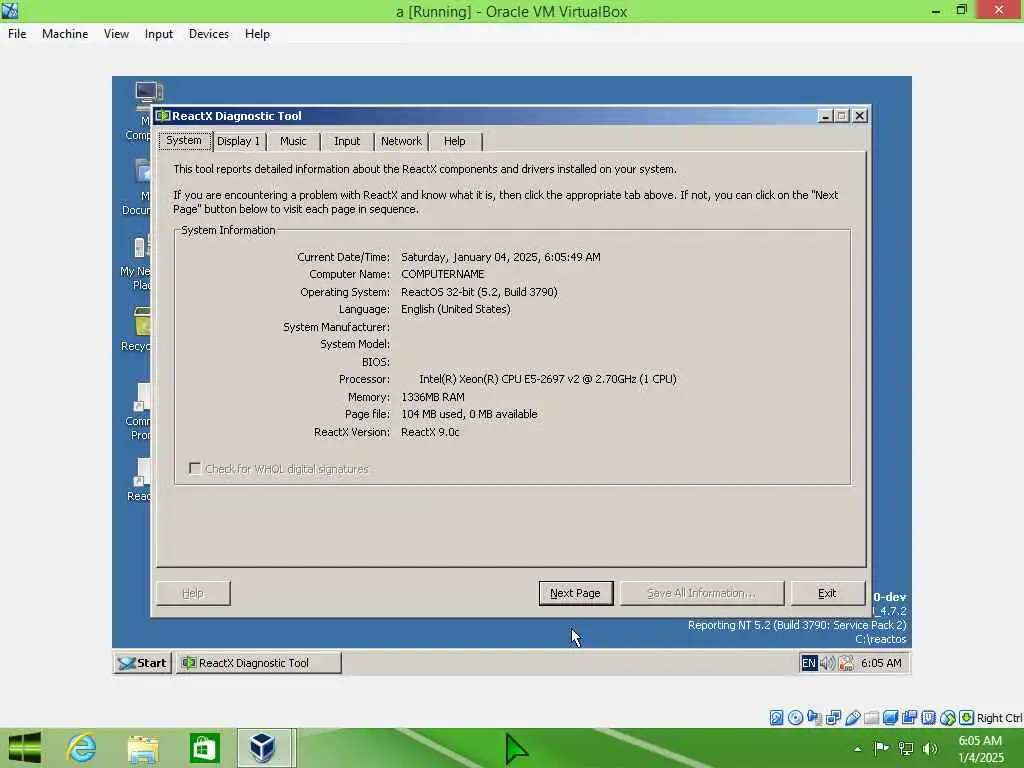1024x768 pixels.
Task: Click the EN language indicator in ReactOS tray
Action: [x=808, y=663]
